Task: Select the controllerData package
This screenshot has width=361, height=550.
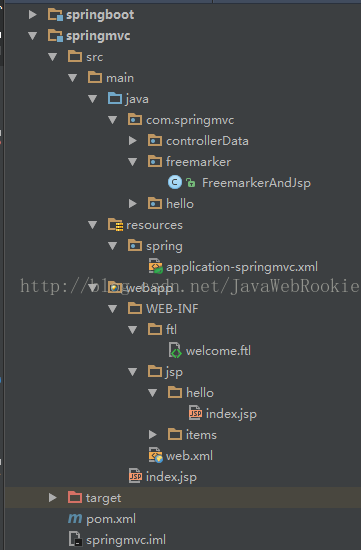Action: point(207,141)
